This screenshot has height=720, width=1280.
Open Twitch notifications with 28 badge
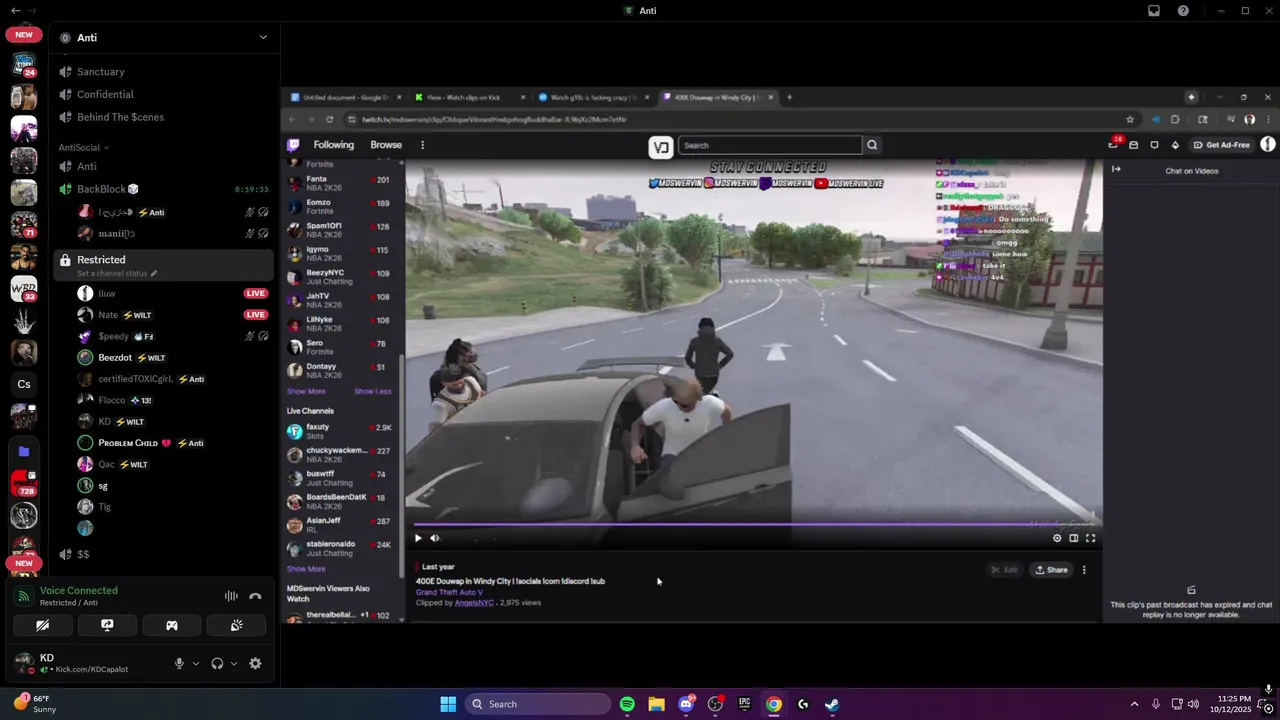pos(1114,144)
